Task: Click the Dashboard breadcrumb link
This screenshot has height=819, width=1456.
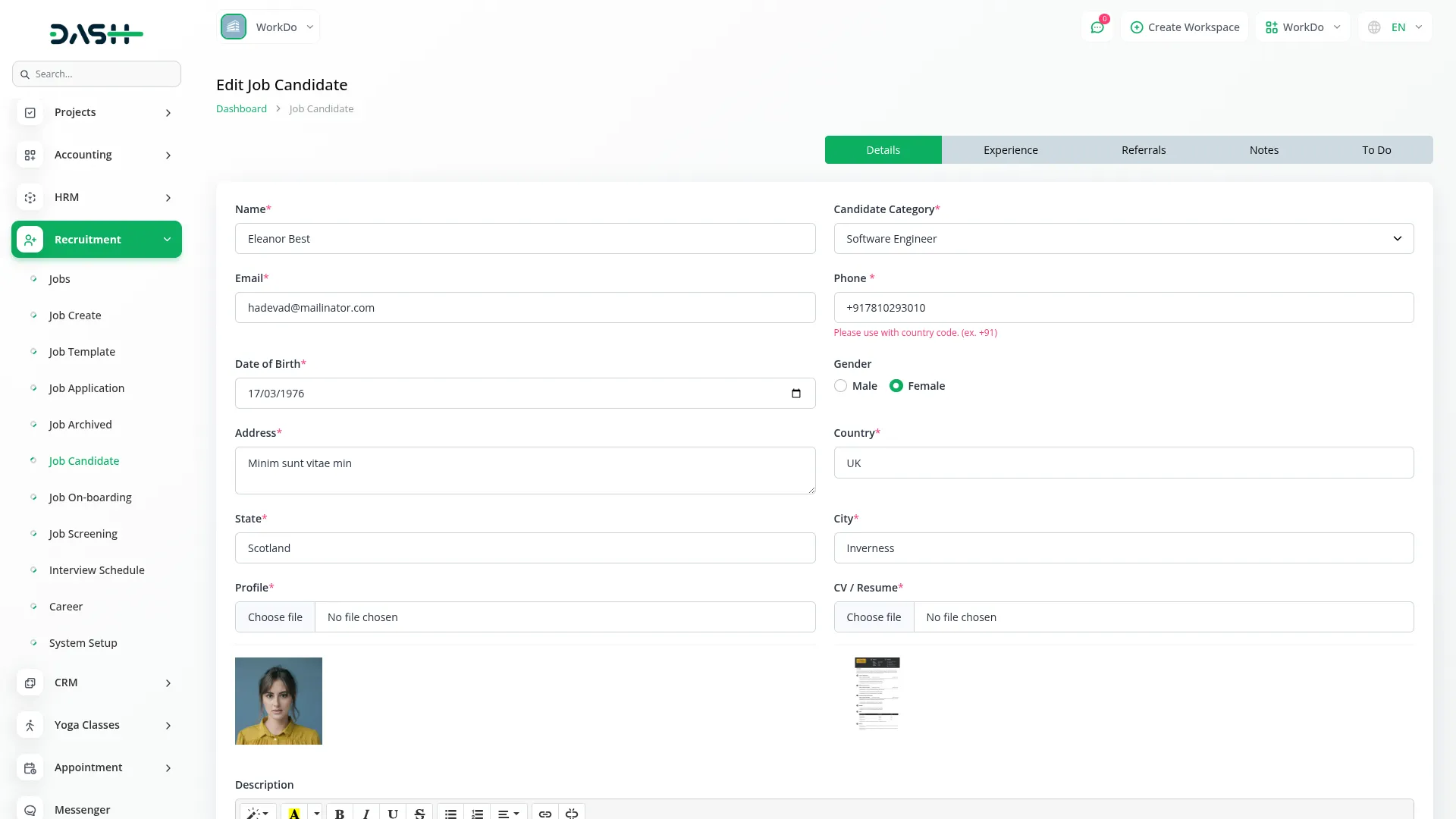Action: click(x=241, y=108)
